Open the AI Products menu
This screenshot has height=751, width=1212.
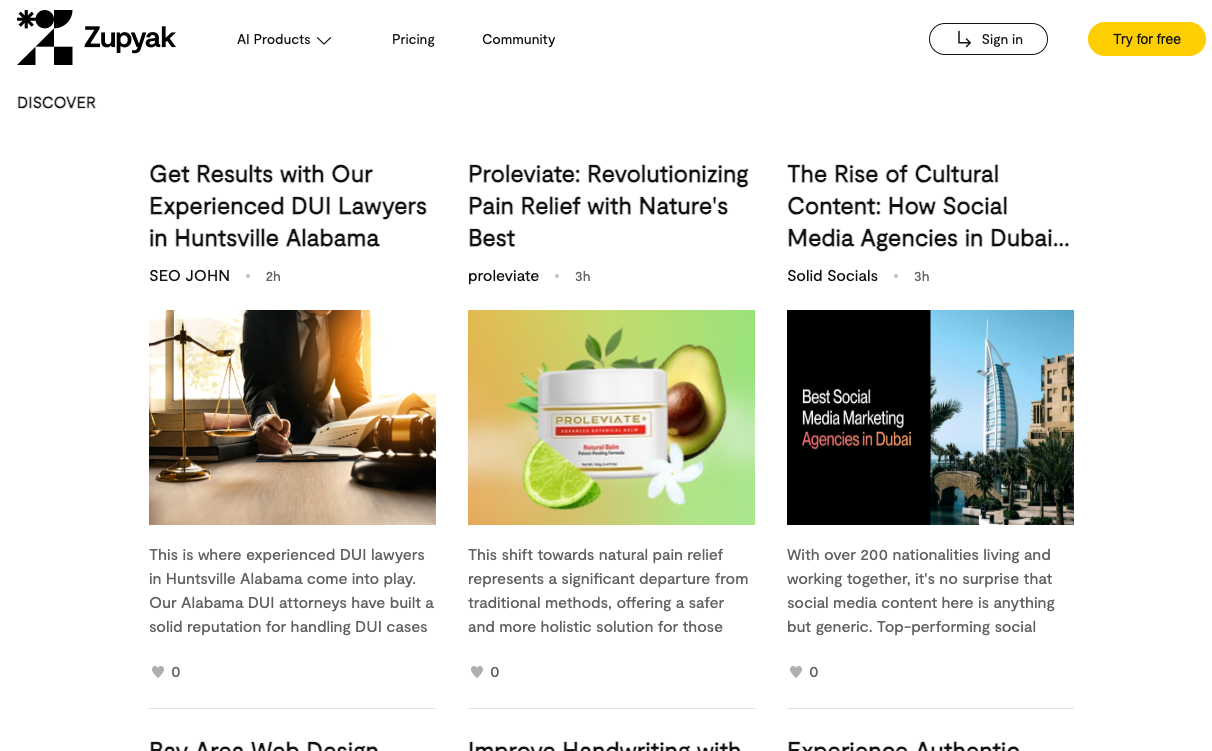click(284, 39)
